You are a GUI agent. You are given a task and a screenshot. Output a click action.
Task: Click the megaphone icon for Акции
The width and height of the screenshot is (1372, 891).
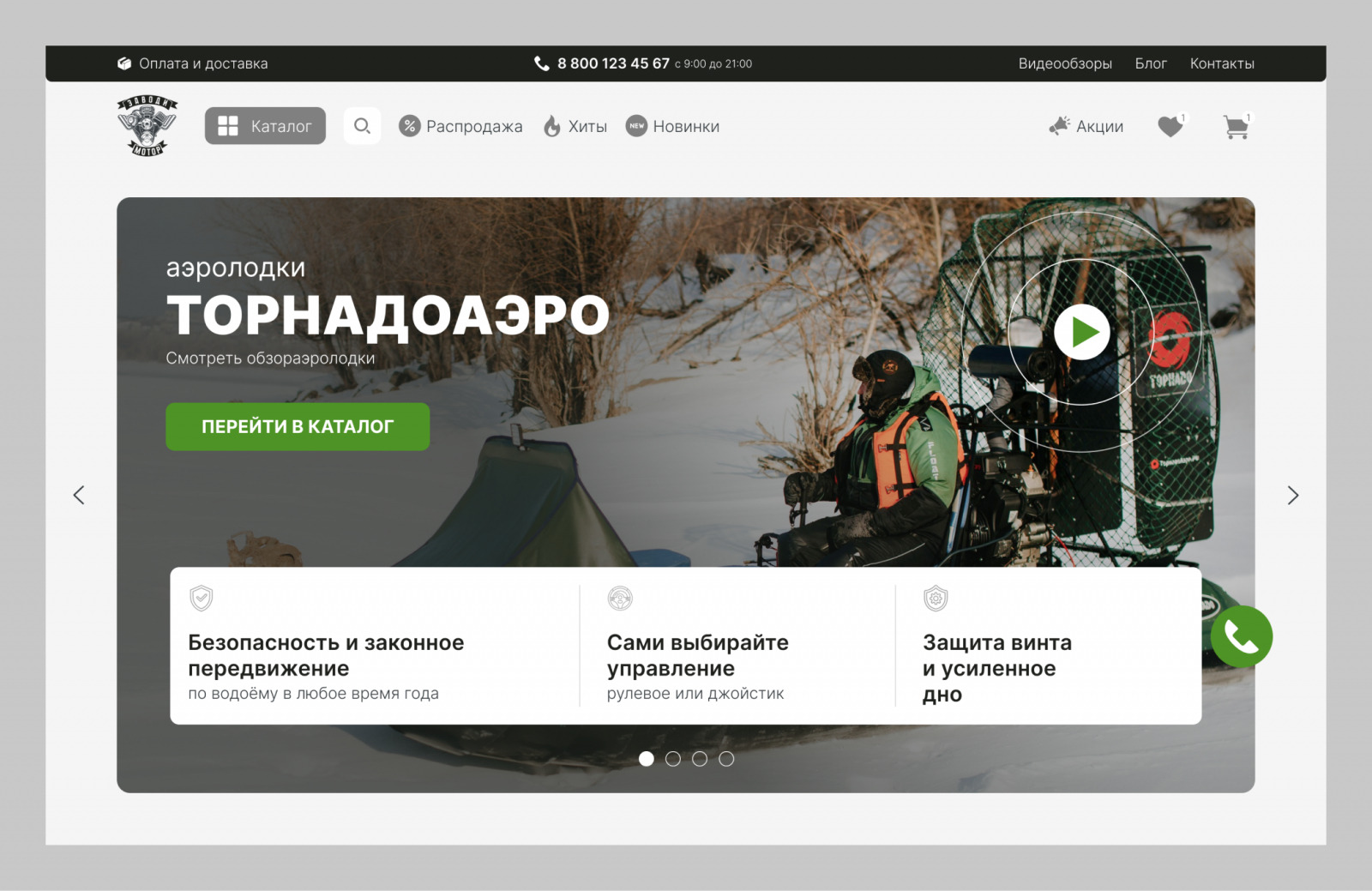pyautogui.click(x=1060, y=126)
